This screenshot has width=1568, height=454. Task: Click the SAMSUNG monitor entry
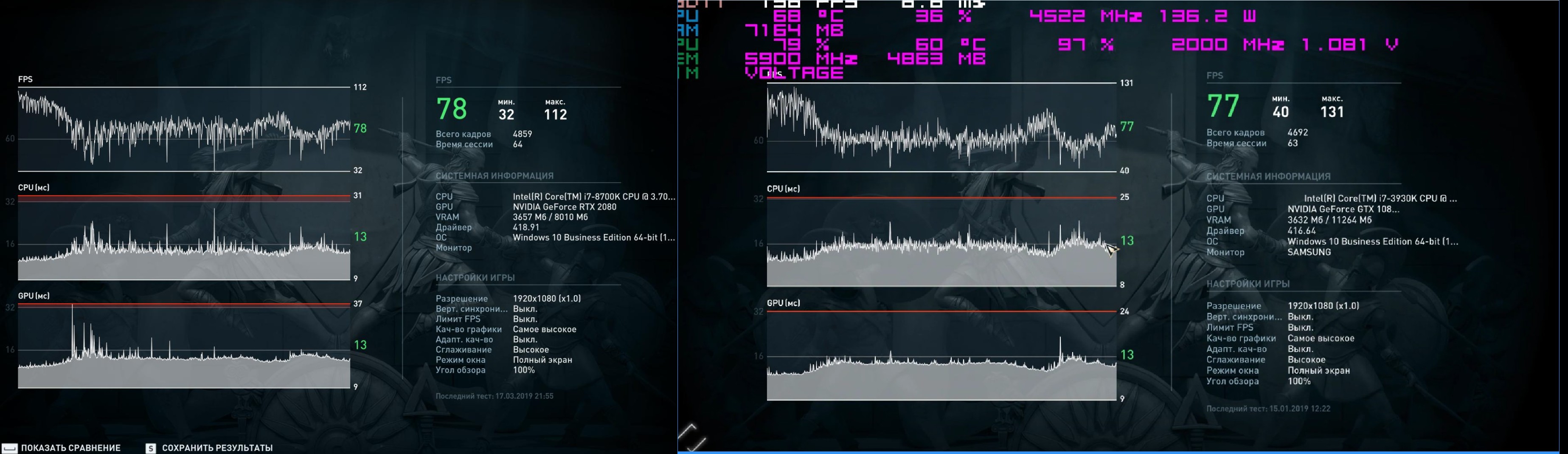1309,252
